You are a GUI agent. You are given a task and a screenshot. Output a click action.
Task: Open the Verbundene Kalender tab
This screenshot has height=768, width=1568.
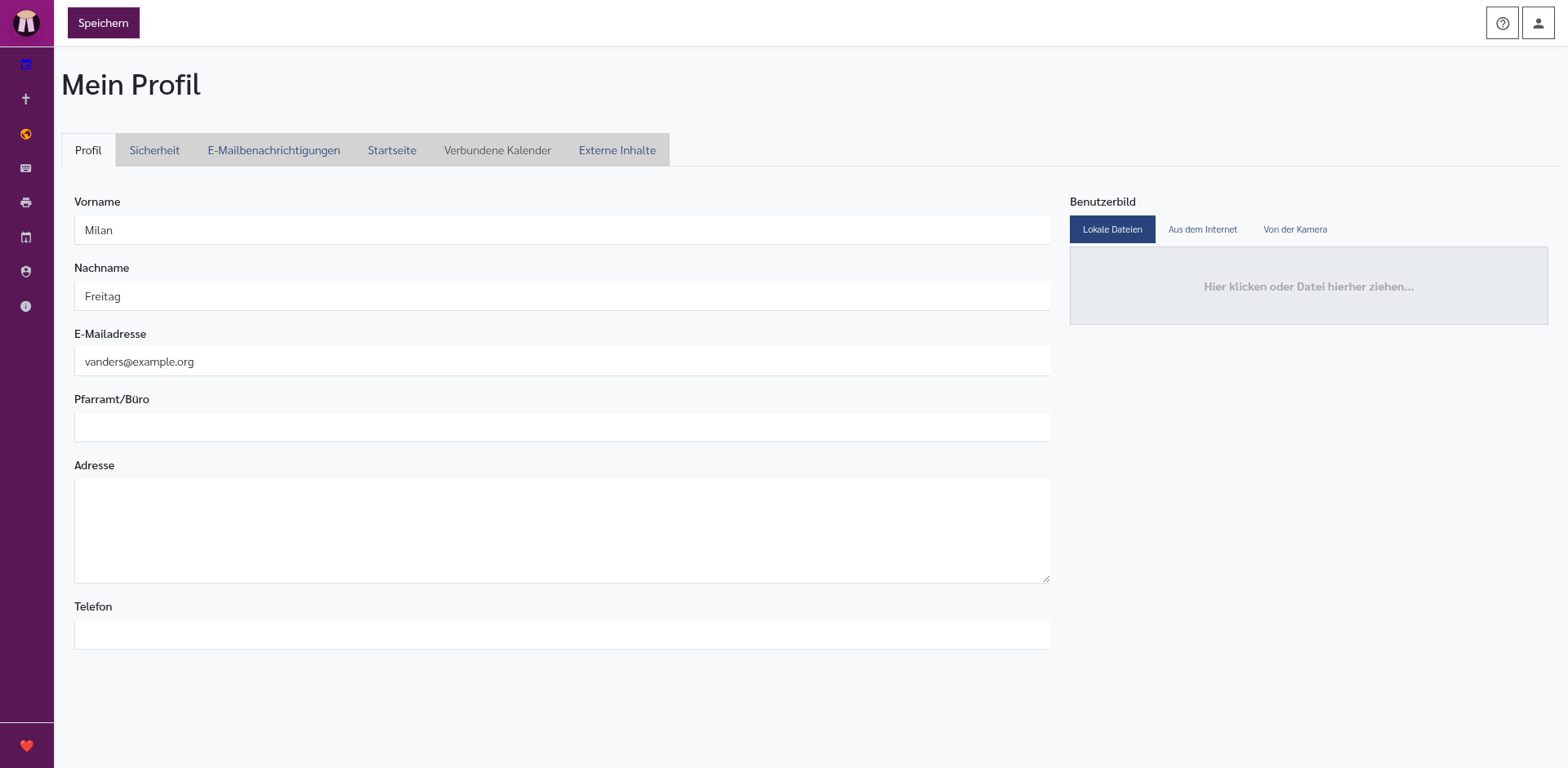pyautogui.click(x=497, y=150)
